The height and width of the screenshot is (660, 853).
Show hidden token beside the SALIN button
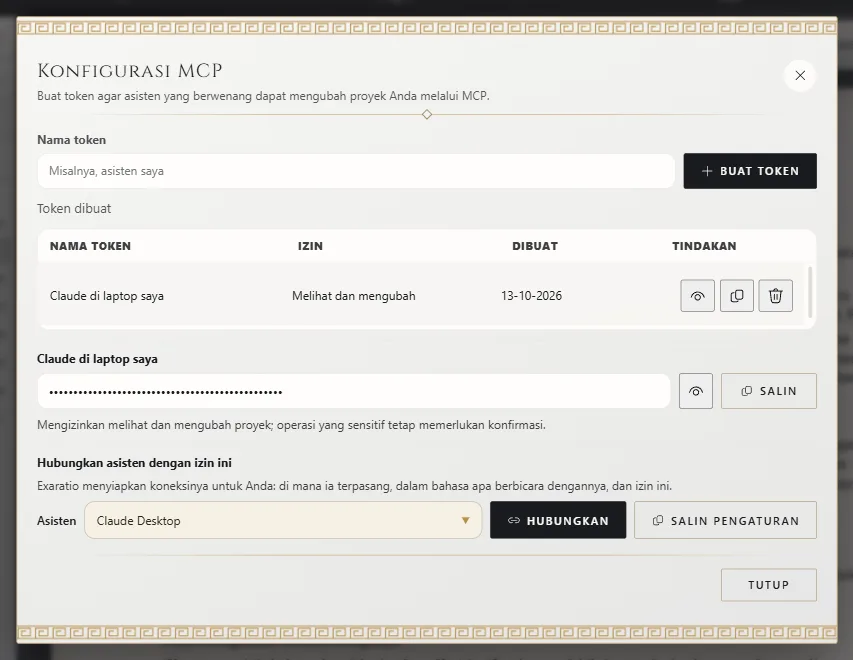coord(696,391)
